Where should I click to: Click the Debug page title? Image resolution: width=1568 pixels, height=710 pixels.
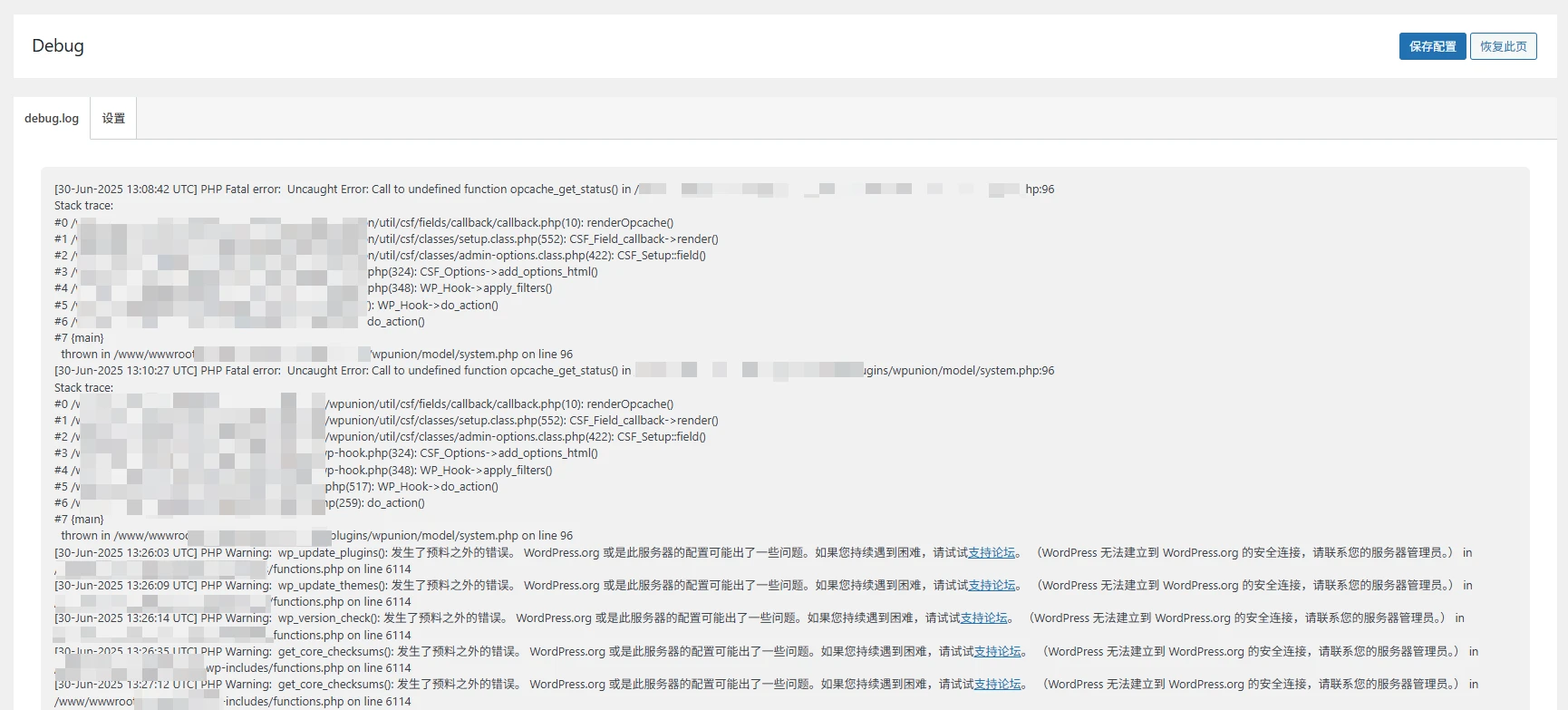[x=58, y=46]
